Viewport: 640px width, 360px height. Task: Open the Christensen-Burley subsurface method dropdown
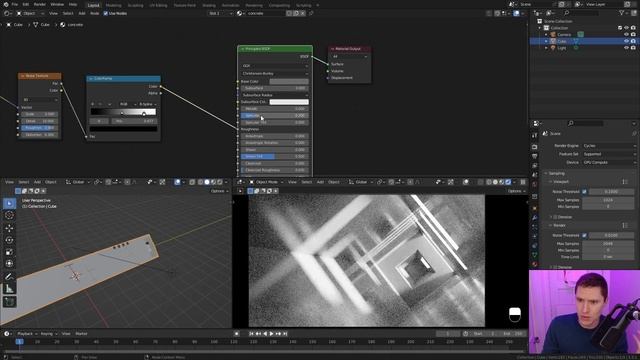[x=275, y=73]
